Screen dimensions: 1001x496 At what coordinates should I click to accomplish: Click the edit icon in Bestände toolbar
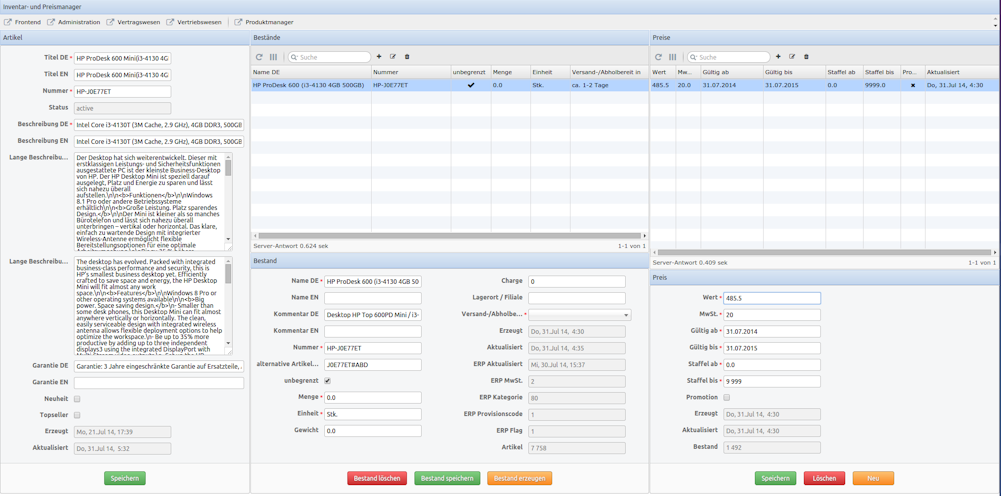tap(393, 57)
